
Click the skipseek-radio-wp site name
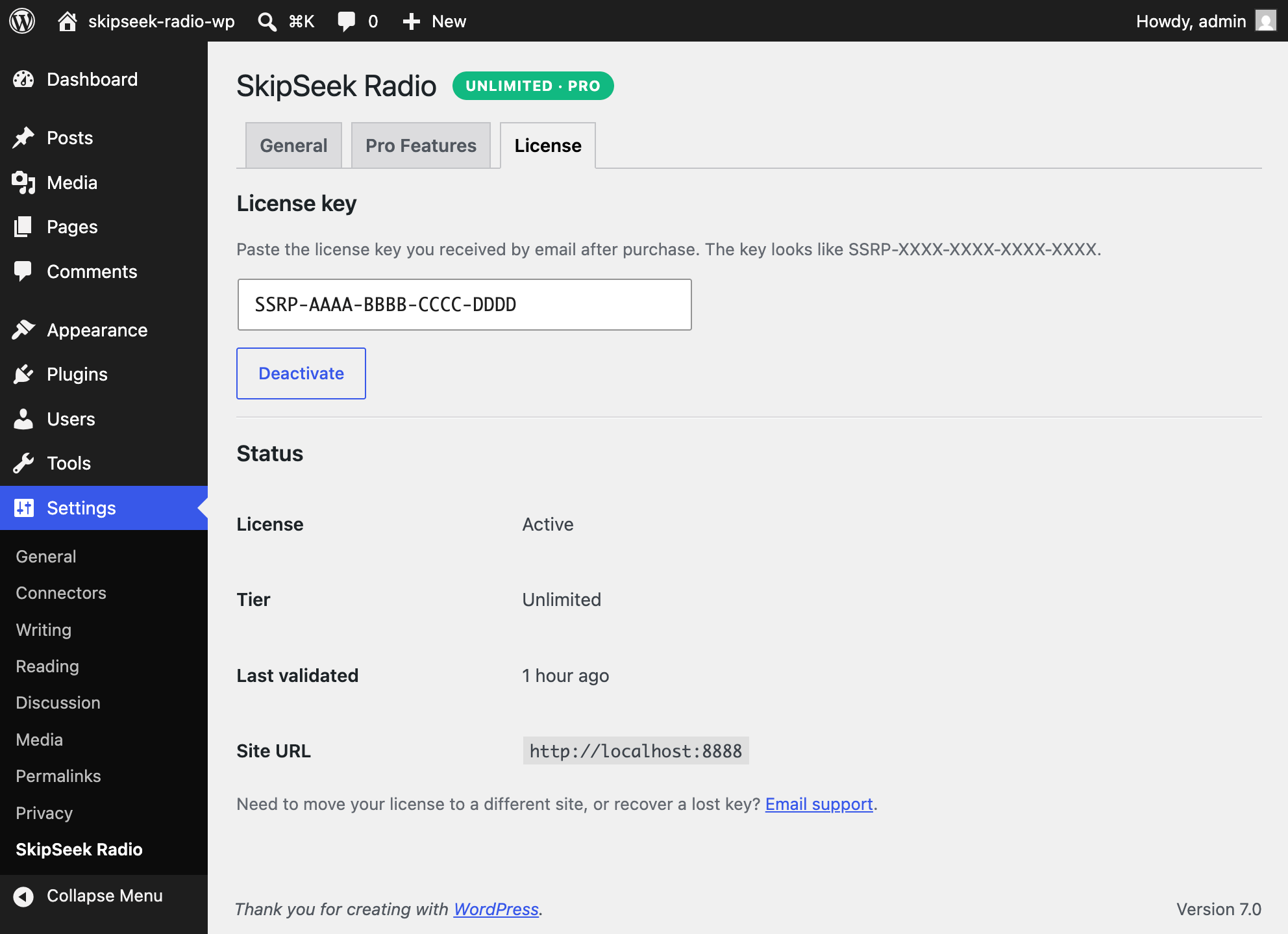(162, 21)
